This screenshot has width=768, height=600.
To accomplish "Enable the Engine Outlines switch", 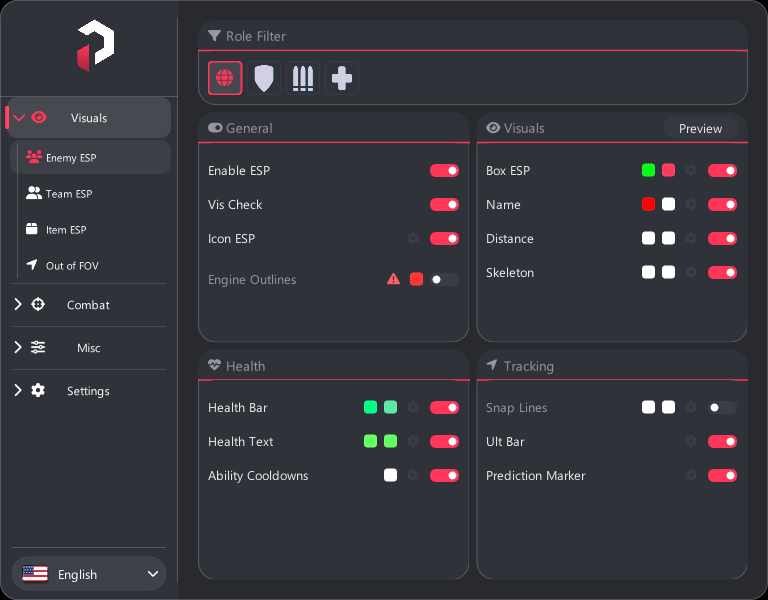I will 444,279.
